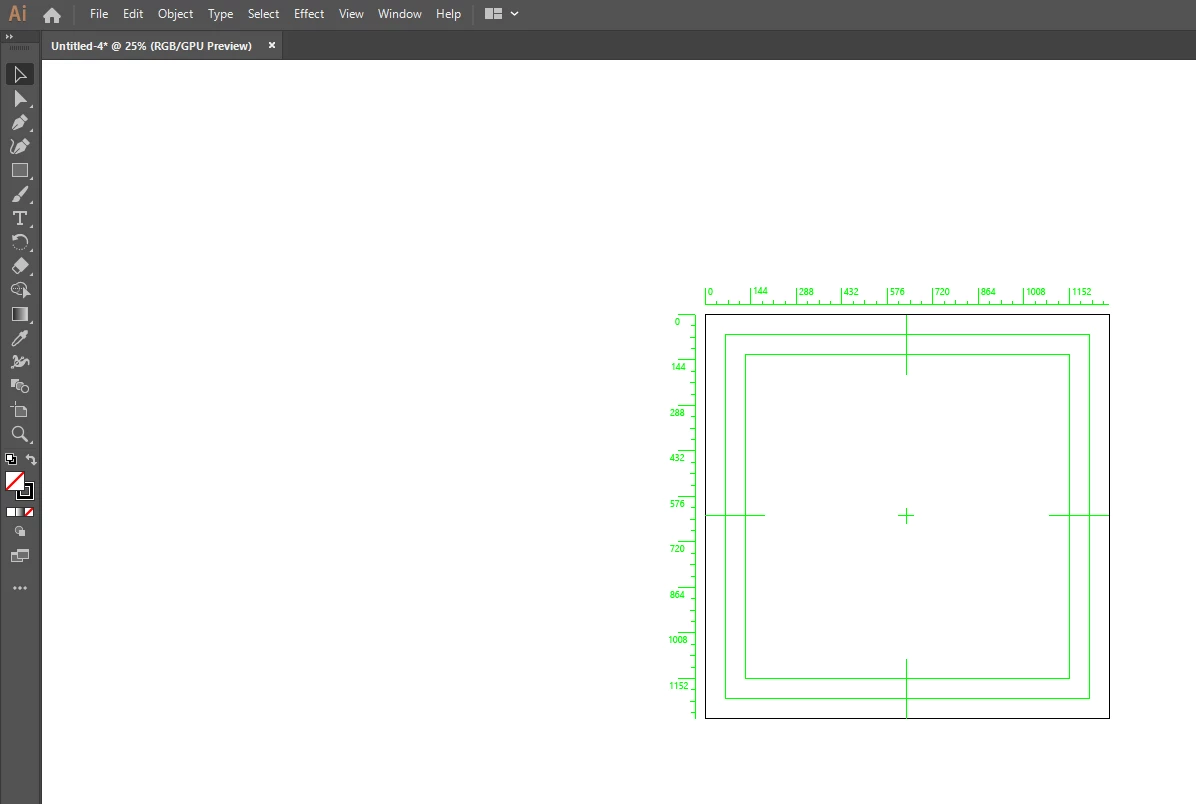Screen dimensions: 1196x804
Task: Swap fill and stroke colors
Action: [x=31, y=459]
